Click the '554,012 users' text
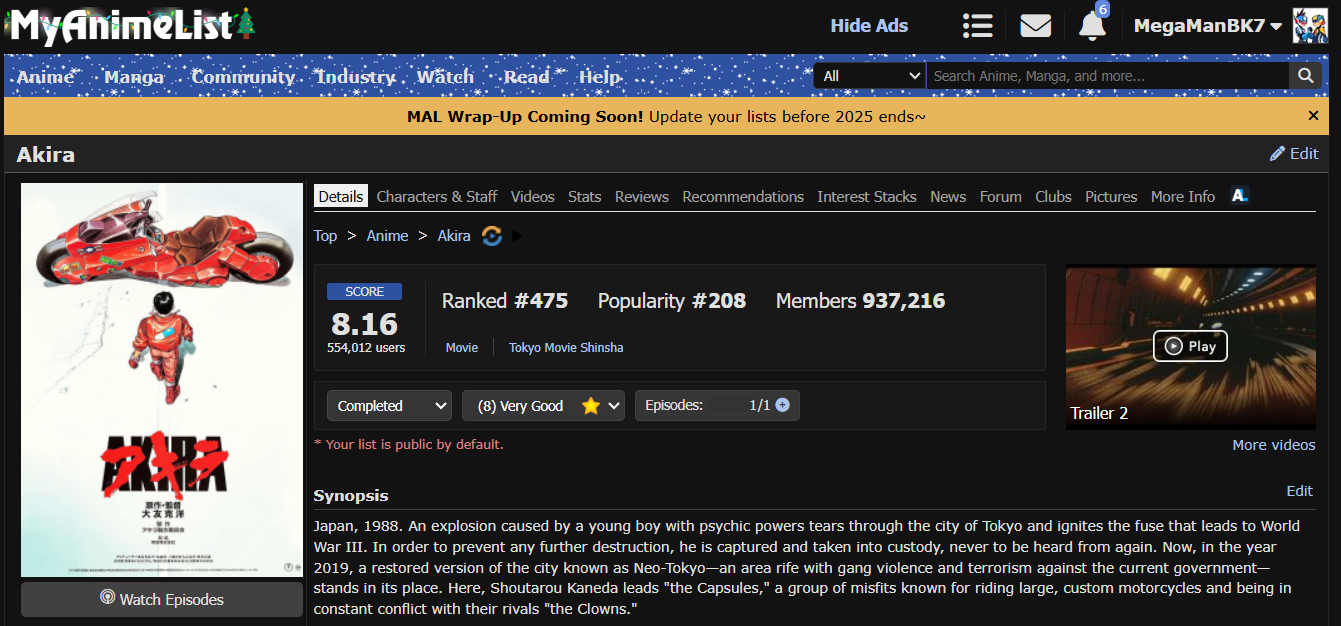 click(x=366, y=348)
